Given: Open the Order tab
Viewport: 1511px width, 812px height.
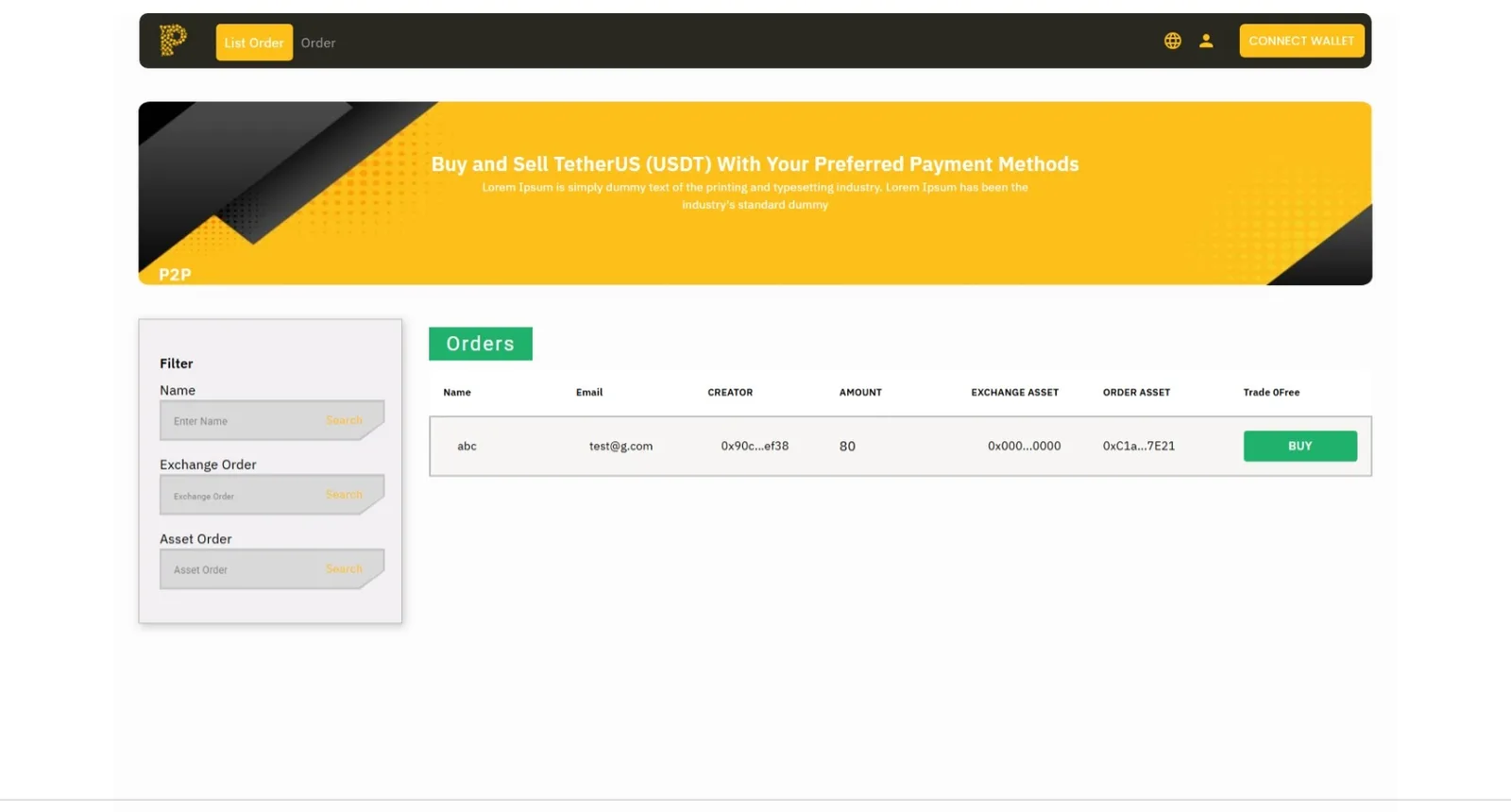Looking at the screenshot, I should [318, 42].
